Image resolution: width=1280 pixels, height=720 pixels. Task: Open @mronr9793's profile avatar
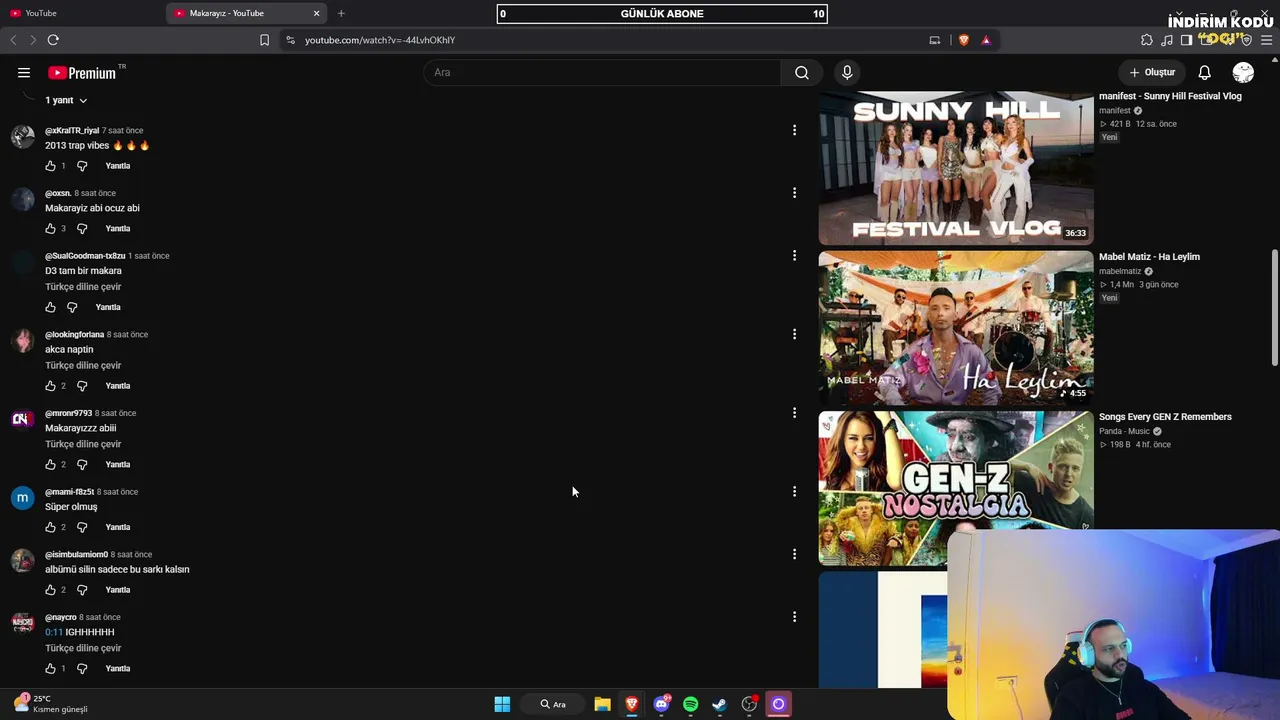(22, 420)
